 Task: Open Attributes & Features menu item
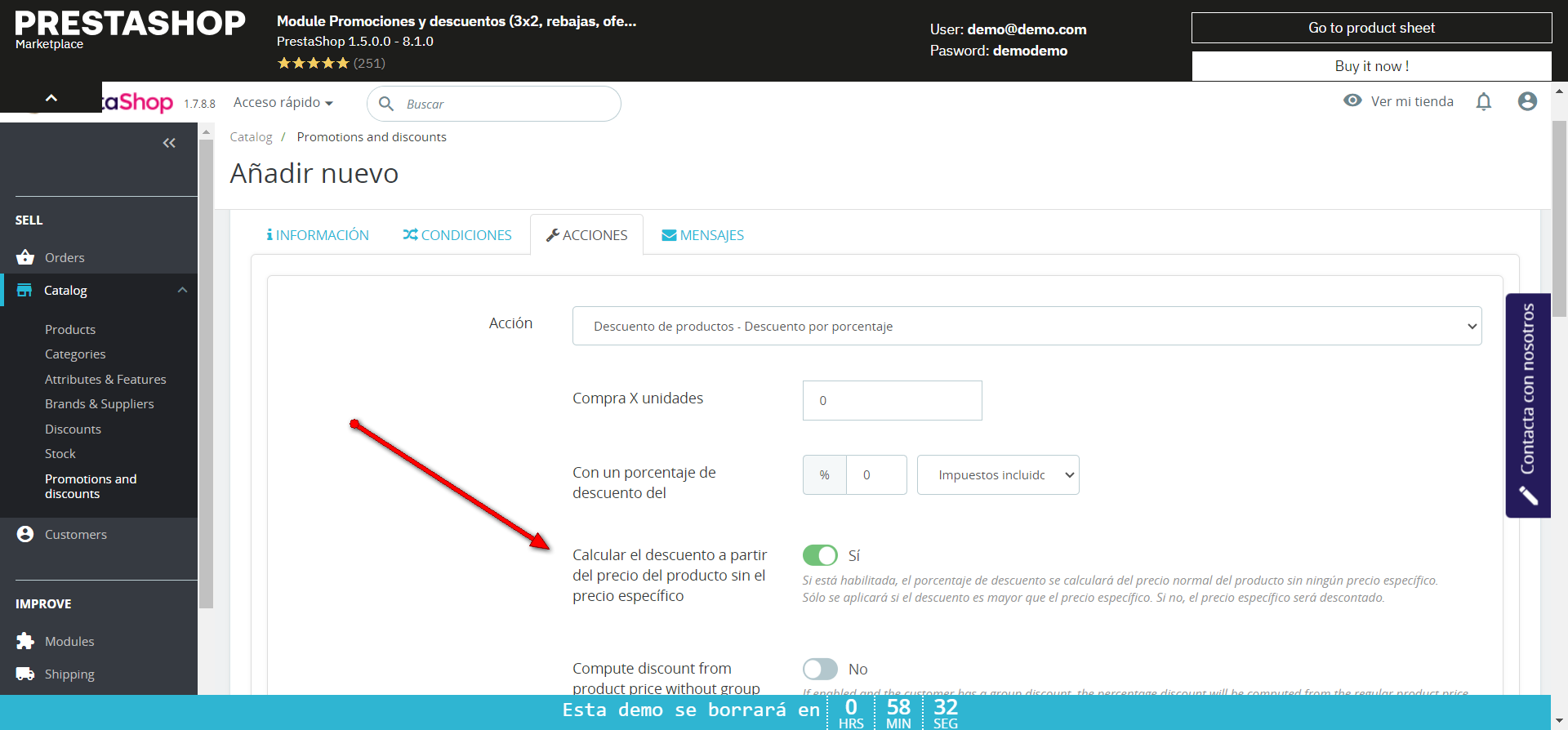tap(105, 379)
